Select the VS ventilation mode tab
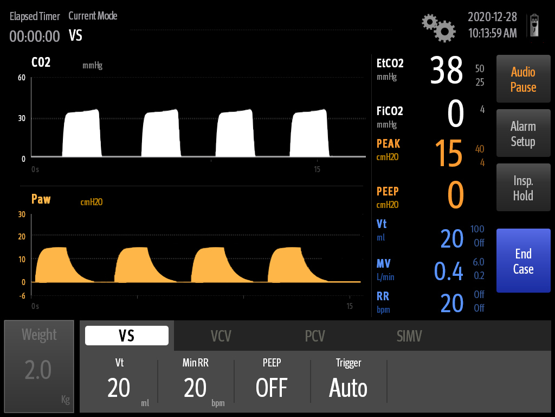This screenshot has height=417, width=555. [x=127, y=336]
